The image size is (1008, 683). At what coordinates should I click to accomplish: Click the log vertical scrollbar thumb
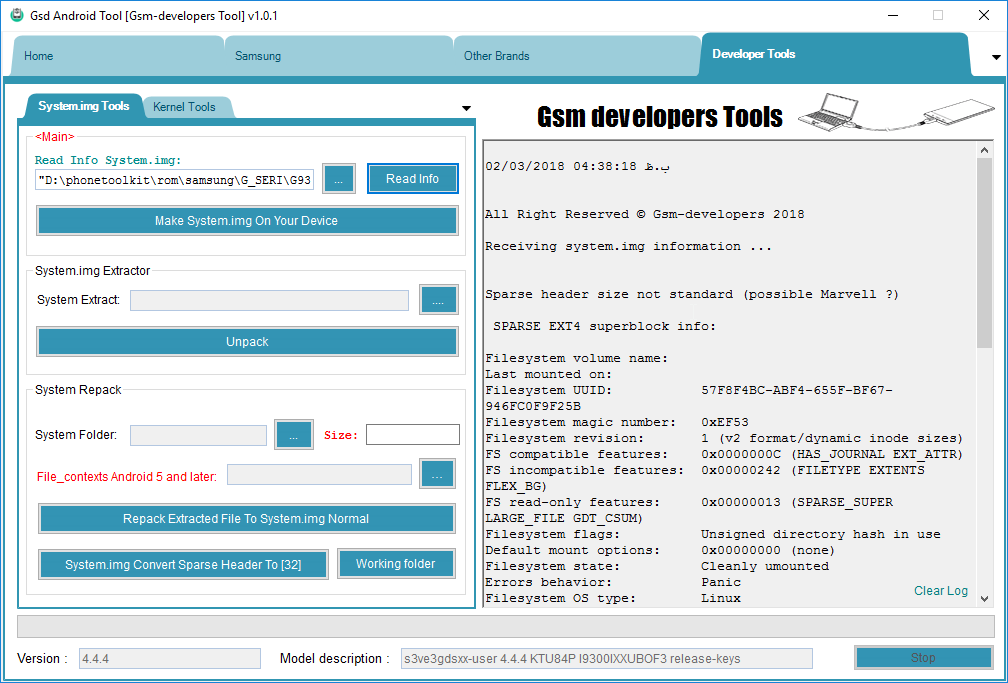[x=984, y=253]
